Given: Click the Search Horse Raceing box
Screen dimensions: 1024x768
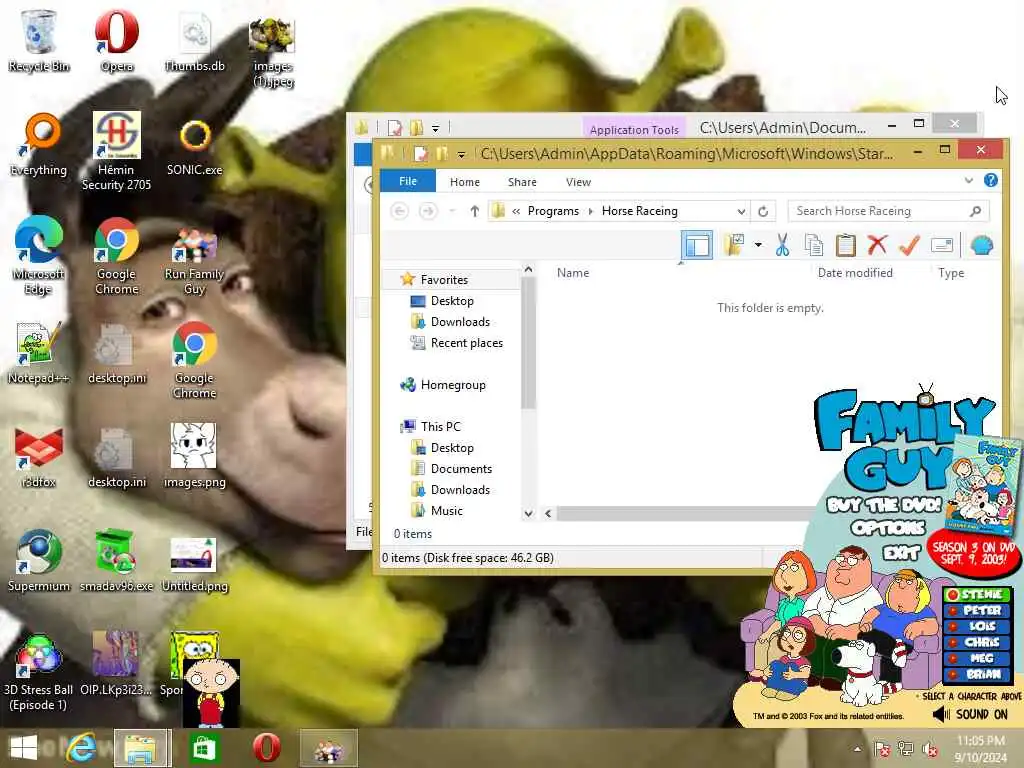Looking at the screenshot, I should pyautogui.click(x=888, y=211).
